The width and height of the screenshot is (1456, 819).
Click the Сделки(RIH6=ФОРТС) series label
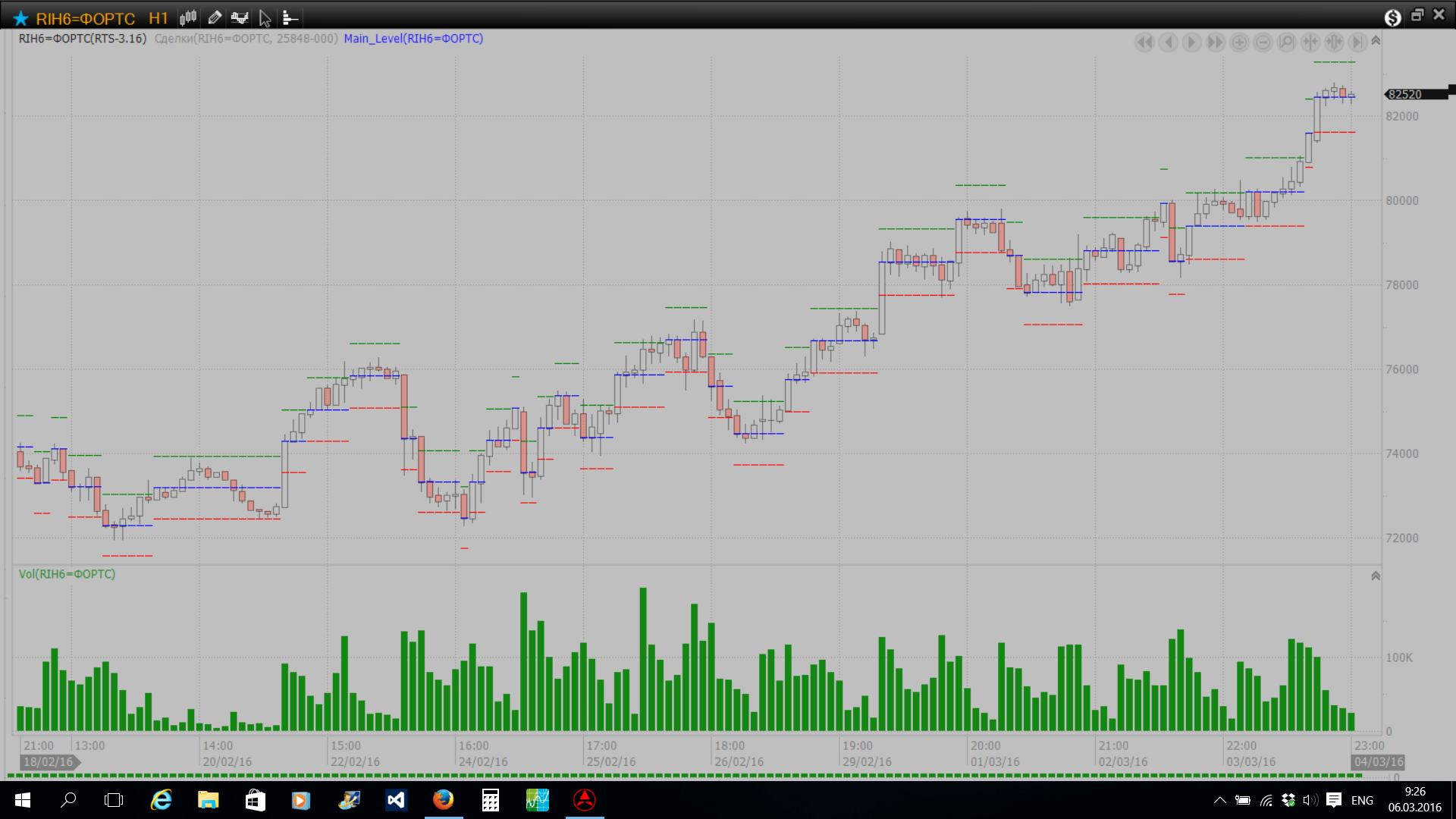(x=246, y=39)
